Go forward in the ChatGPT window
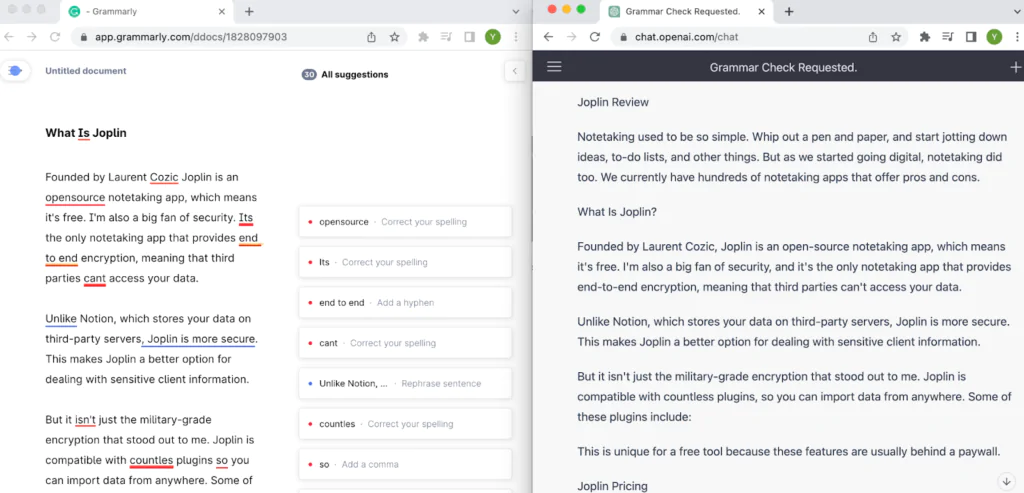This screenshot has width=1024, height=493. click(572, 37)
